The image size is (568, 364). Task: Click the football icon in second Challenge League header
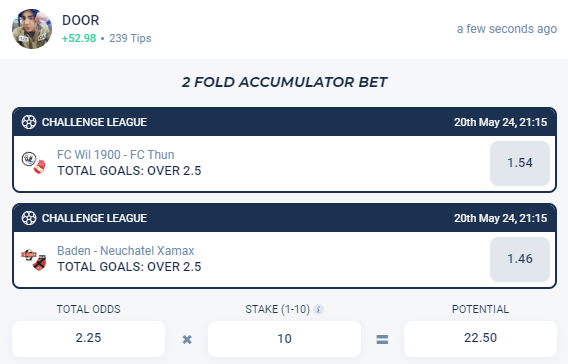(x=29, y=218)
